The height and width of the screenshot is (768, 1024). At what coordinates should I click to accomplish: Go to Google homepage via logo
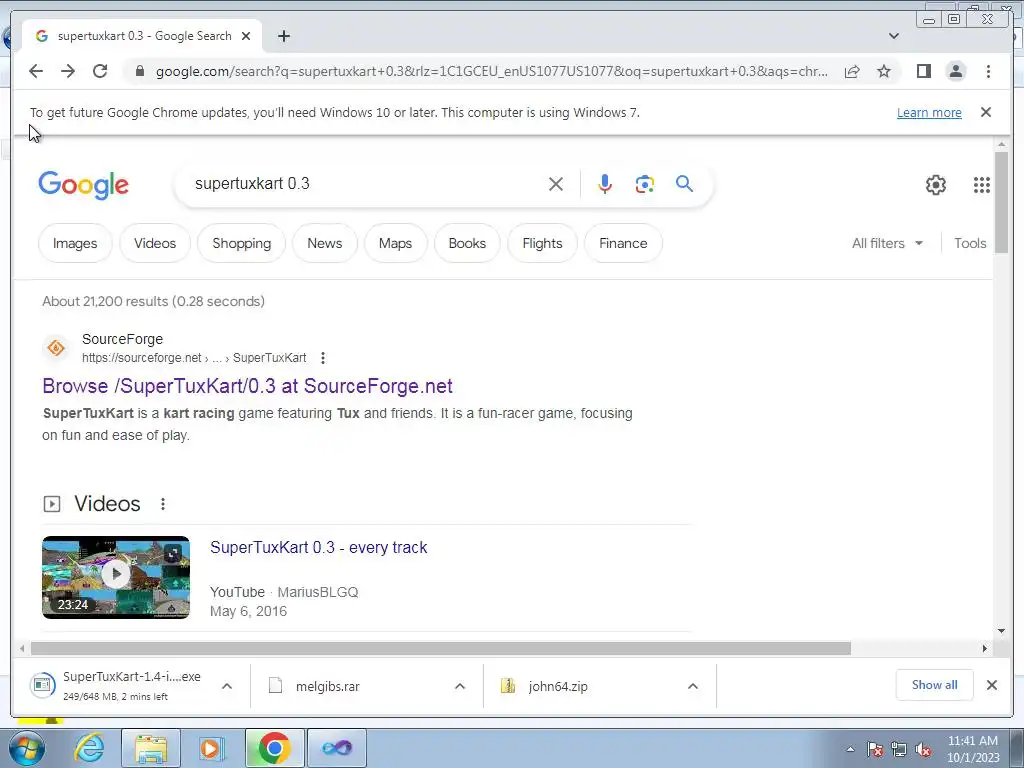tap(84, 185)
